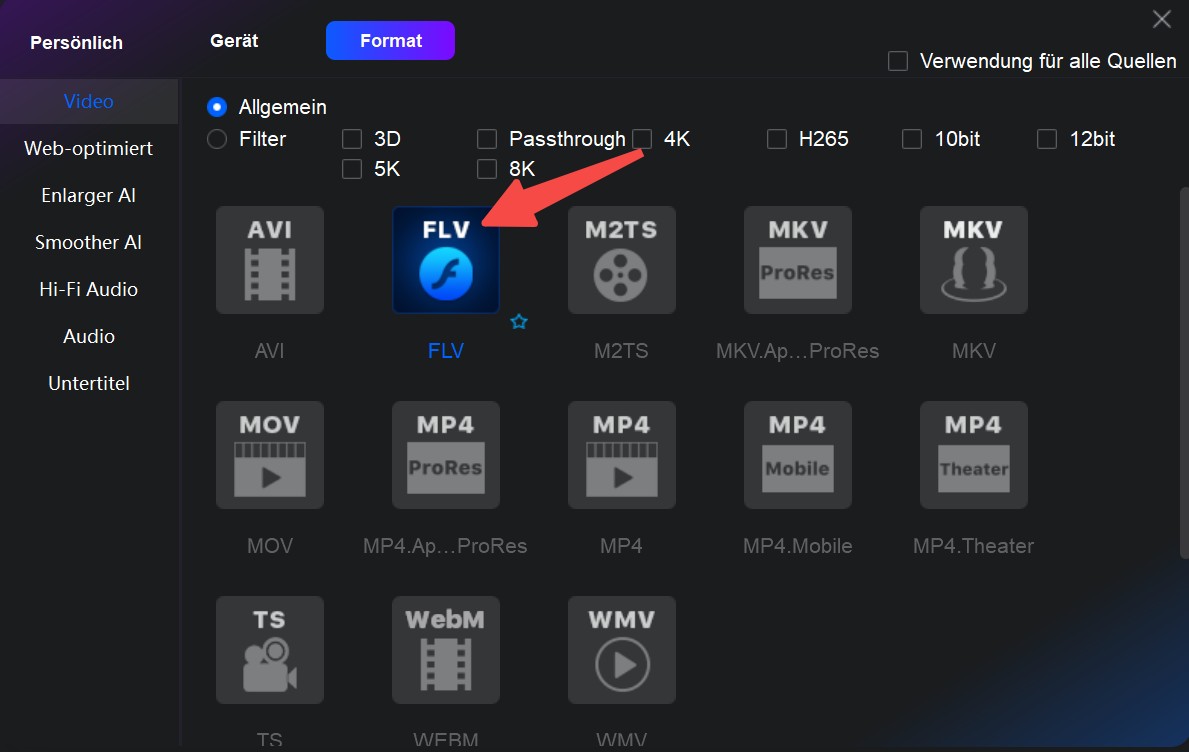Open the Format tab
The width and height of the screenshot is (1189, 752).
click(391, 40)
